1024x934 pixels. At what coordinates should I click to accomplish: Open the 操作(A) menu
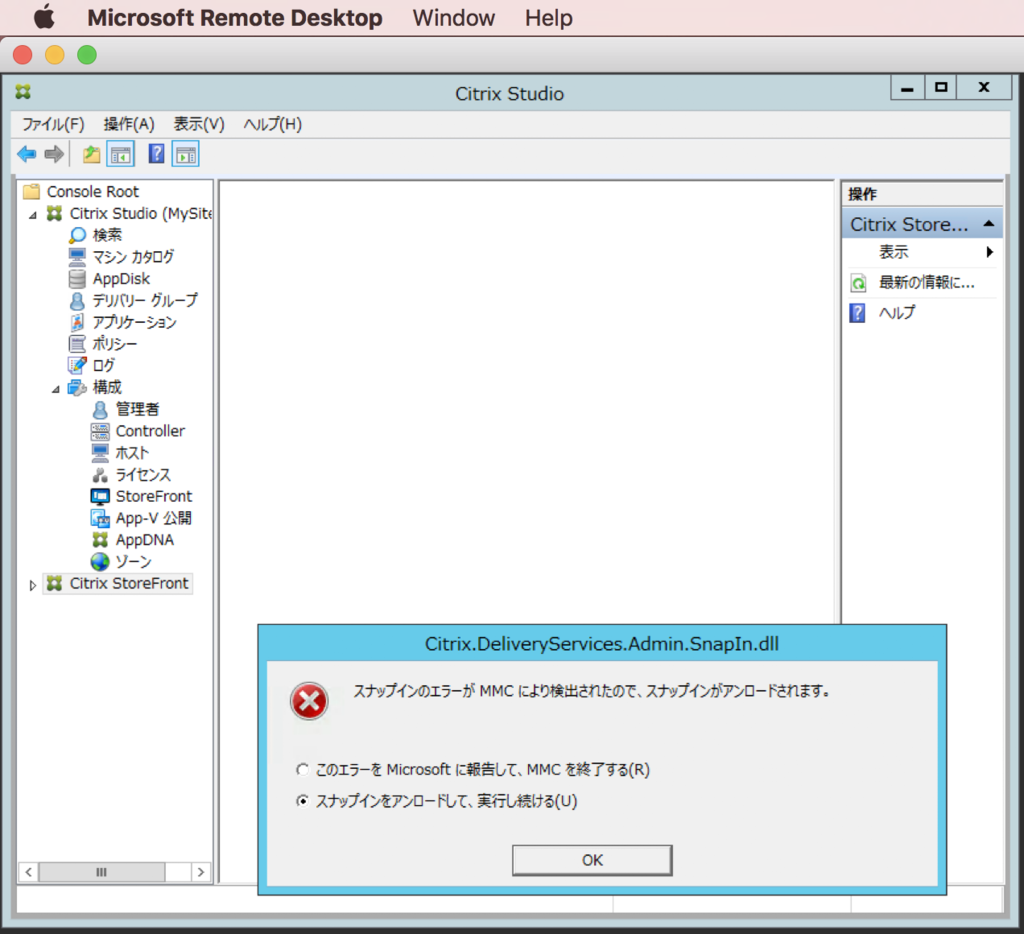click(129, 124)
